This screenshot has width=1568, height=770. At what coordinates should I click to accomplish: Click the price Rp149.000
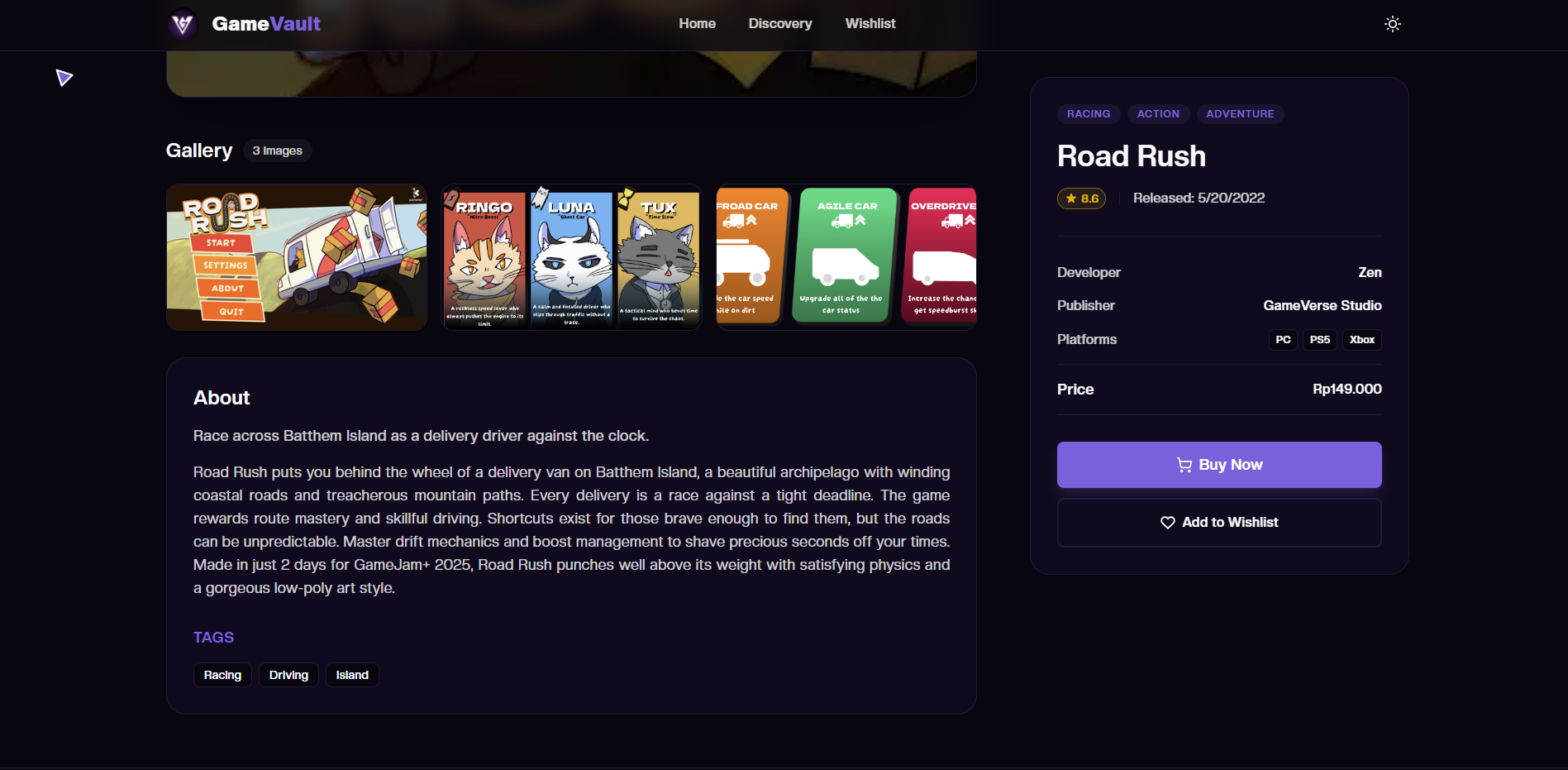click(x=1347, y=389)
